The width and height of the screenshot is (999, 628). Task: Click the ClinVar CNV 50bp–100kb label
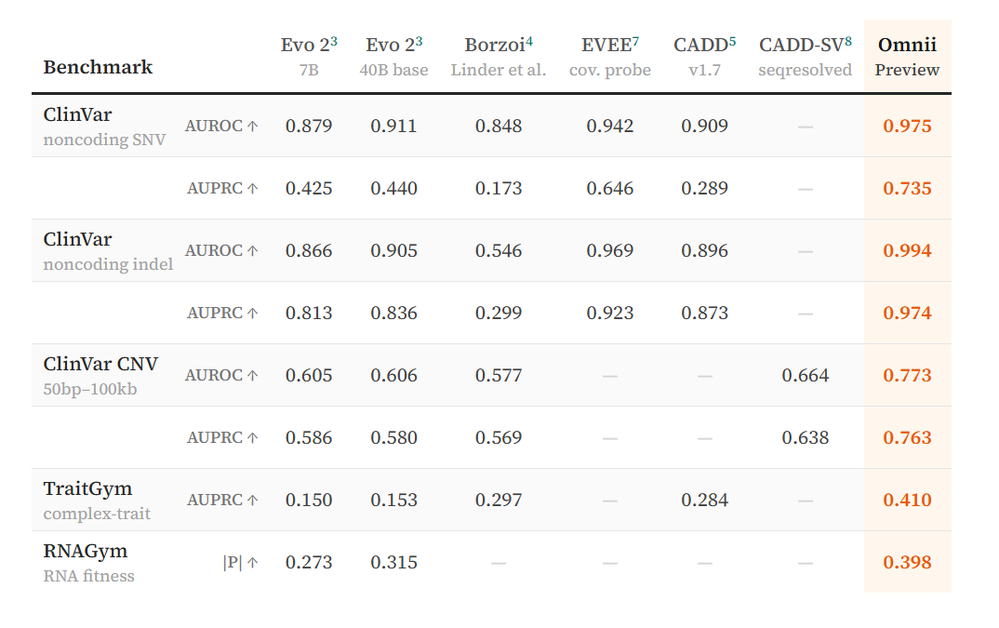[x=101, y=376]
